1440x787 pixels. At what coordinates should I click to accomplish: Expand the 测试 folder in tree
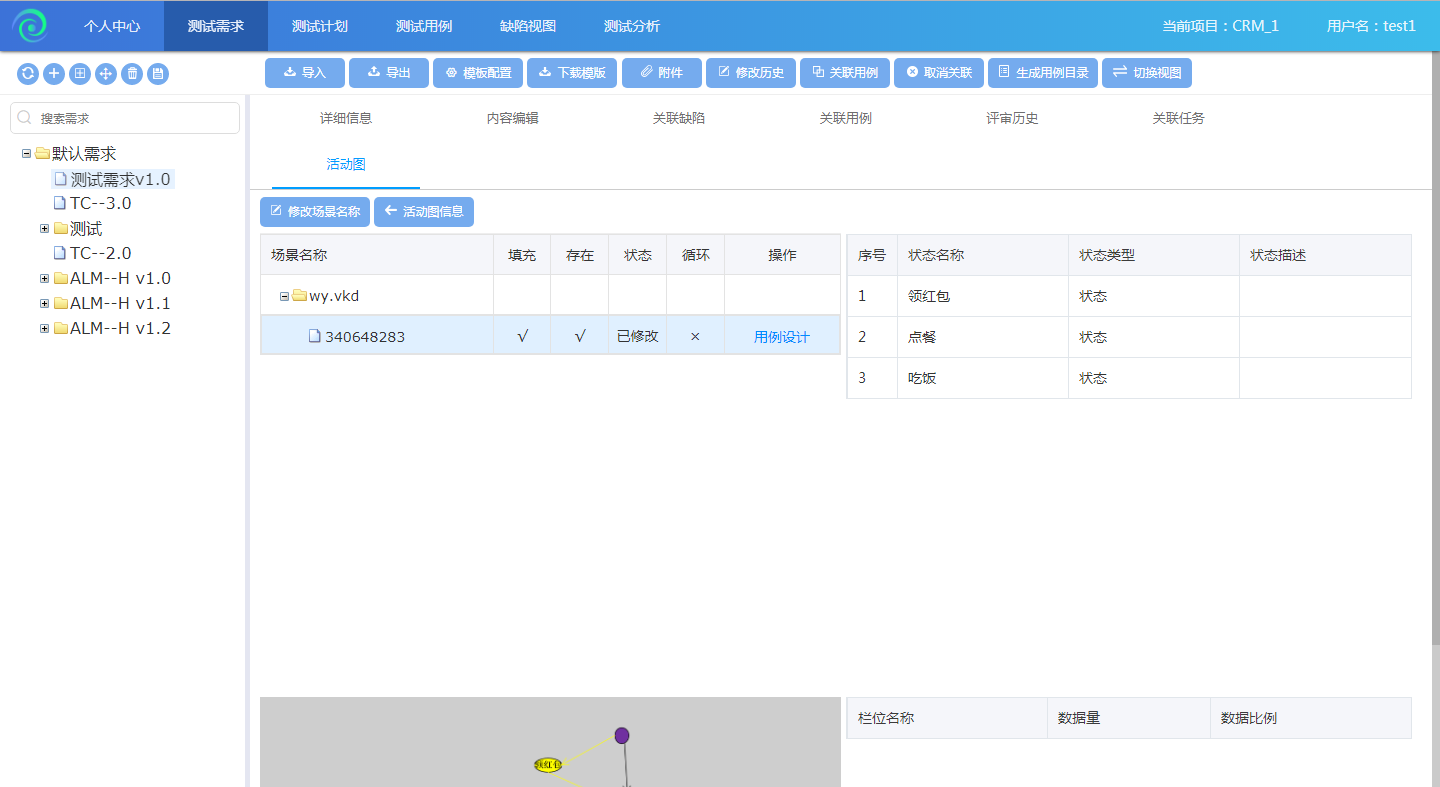[x=44, y=229]
